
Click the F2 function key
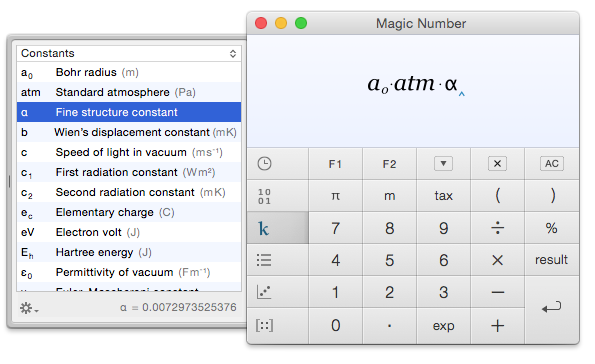pos(389,164)
